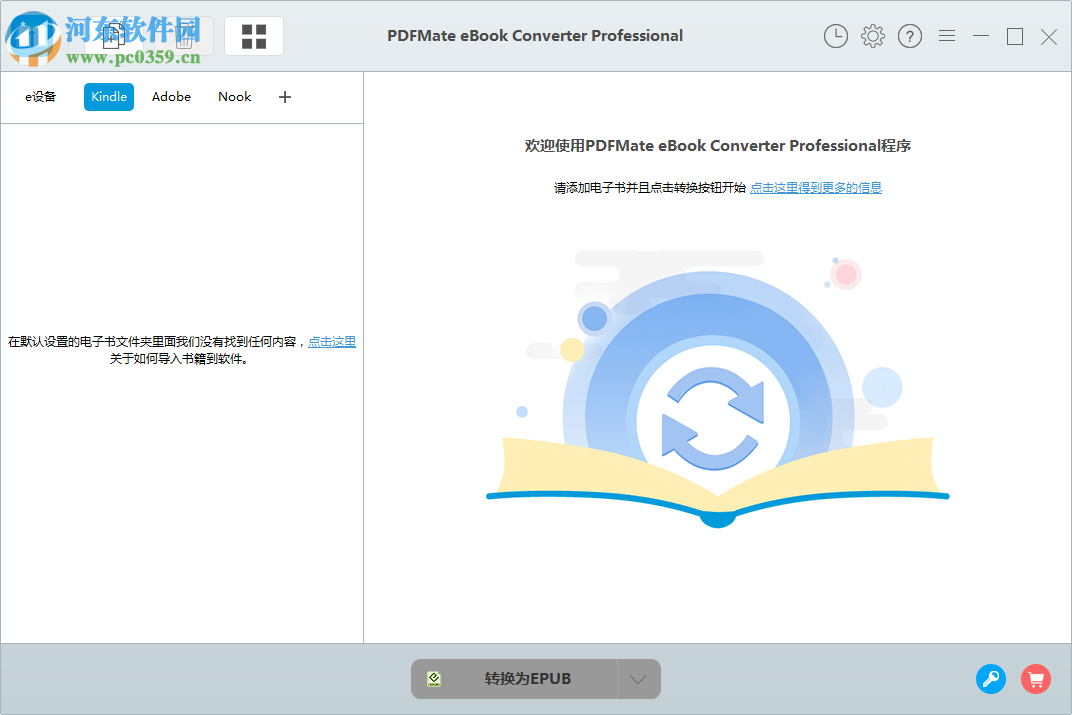Open the 点击这里得到更多的信息 link
Screen dimensions: 1072x715
[815, 187]
